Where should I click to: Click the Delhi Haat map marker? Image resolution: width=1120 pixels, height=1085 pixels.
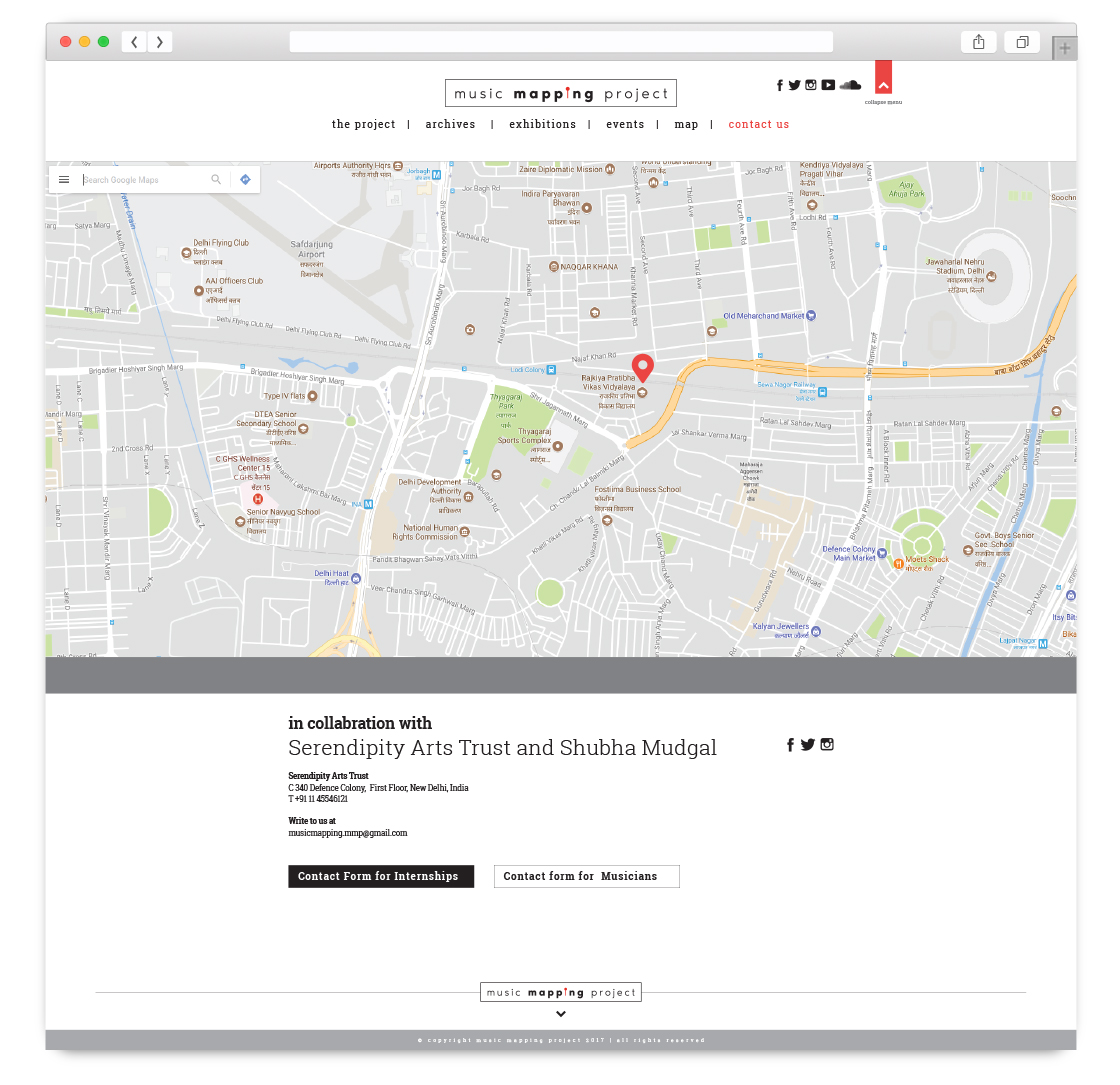click(x=356, y=578)
